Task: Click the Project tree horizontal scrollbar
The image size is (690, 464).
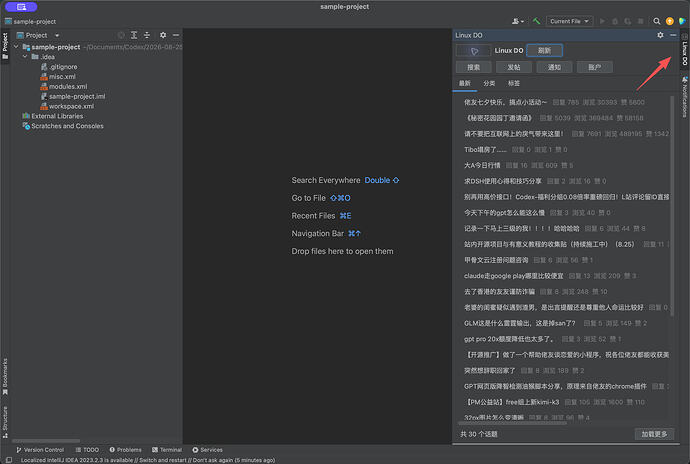Action: [46, 440]
